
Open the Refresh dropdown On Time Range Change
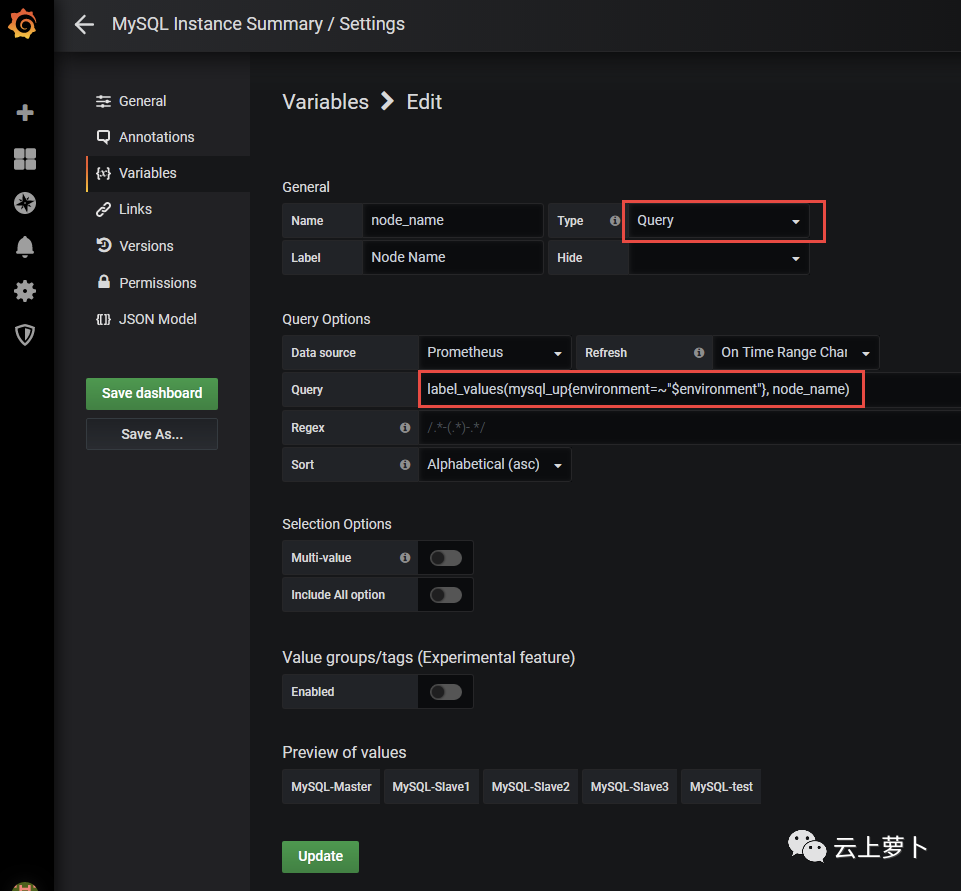tap(796, 352)
